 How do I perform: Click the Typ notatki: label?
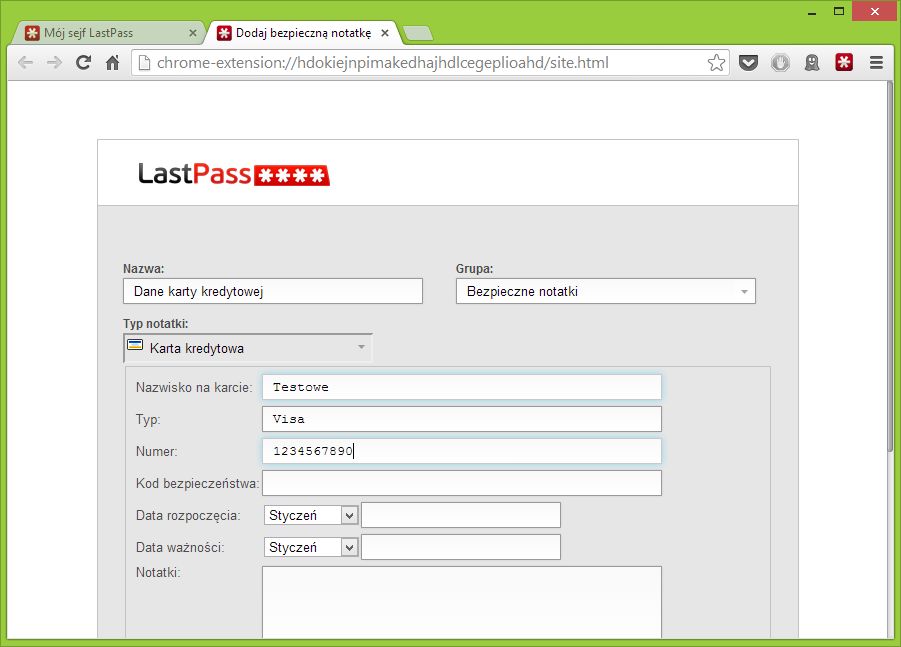click(156, 324)
